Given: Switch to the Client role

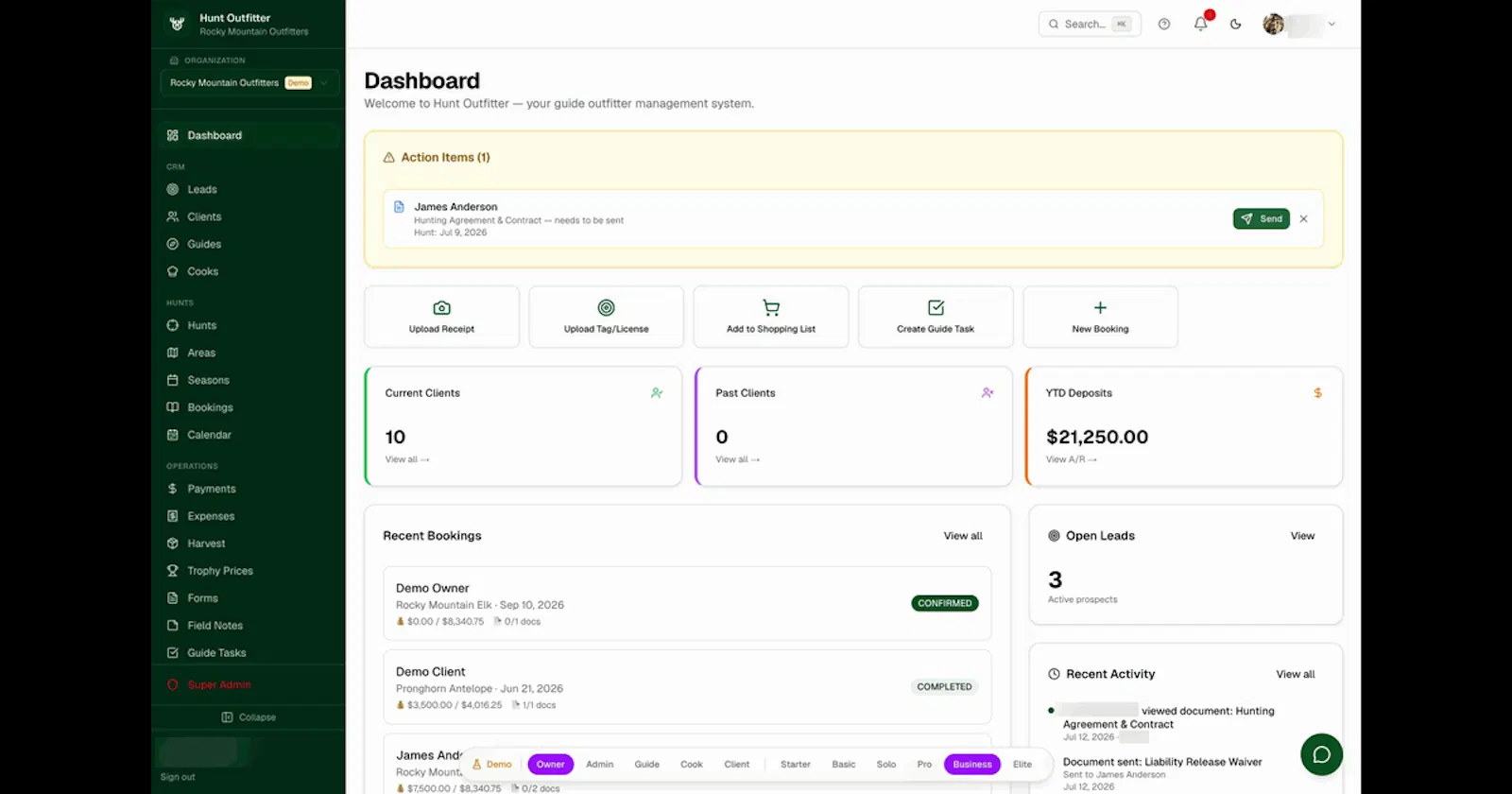Looking at the screenshot, I should 737,765.
